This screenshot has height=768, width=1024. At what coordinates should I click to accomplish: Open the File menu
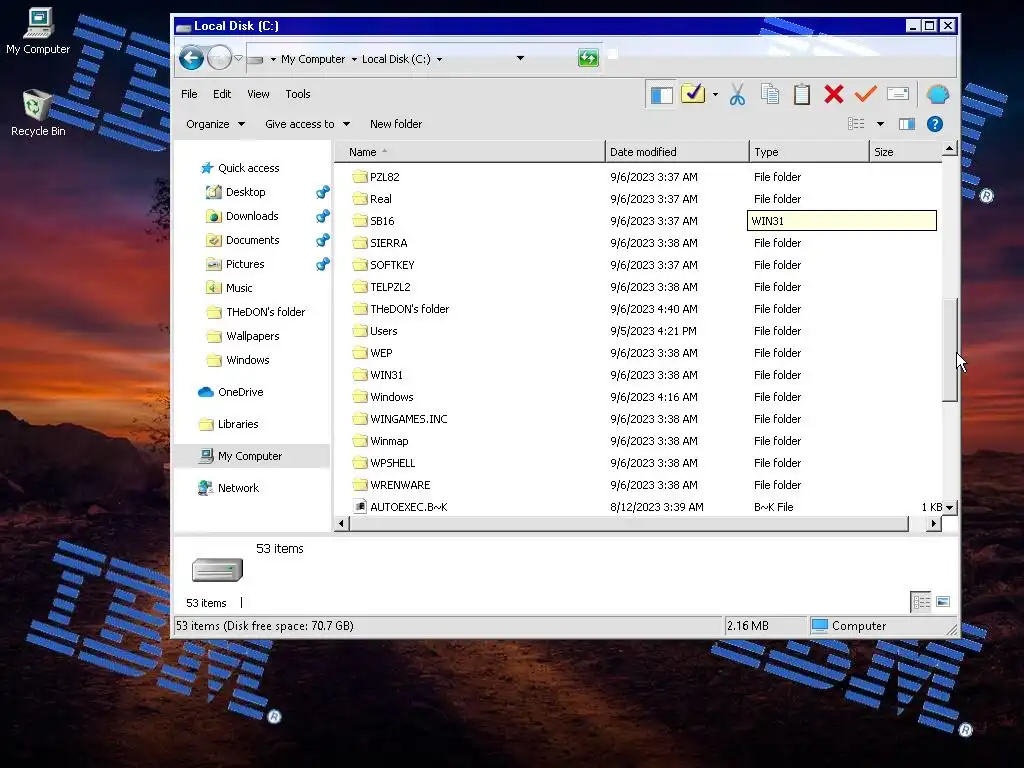click(189, 94)
